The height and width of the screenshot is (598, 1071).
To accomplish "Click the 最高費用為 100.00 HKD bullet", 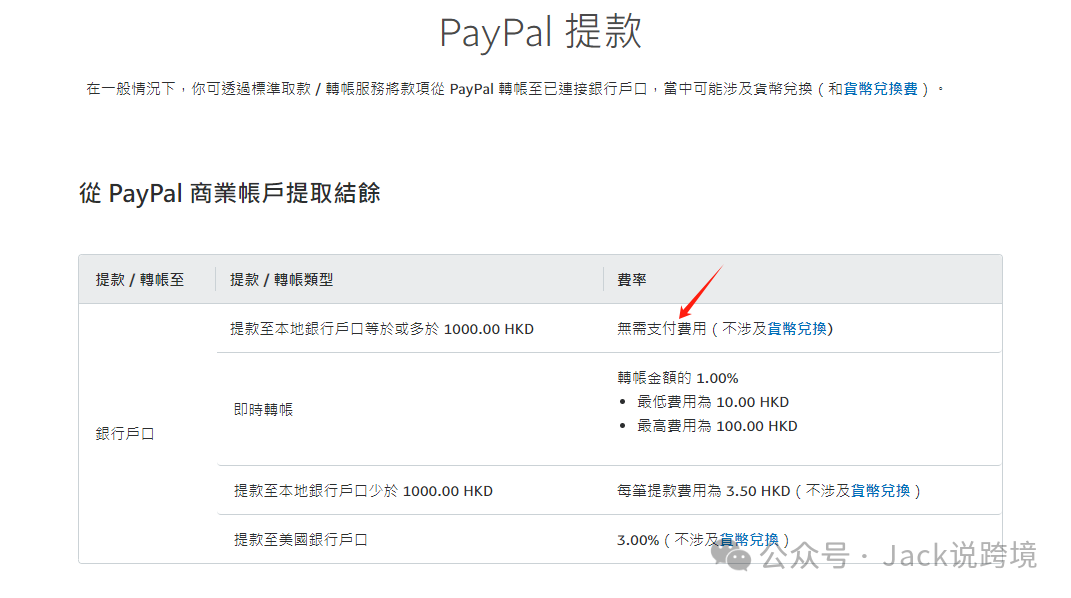I will pos(716,426).
